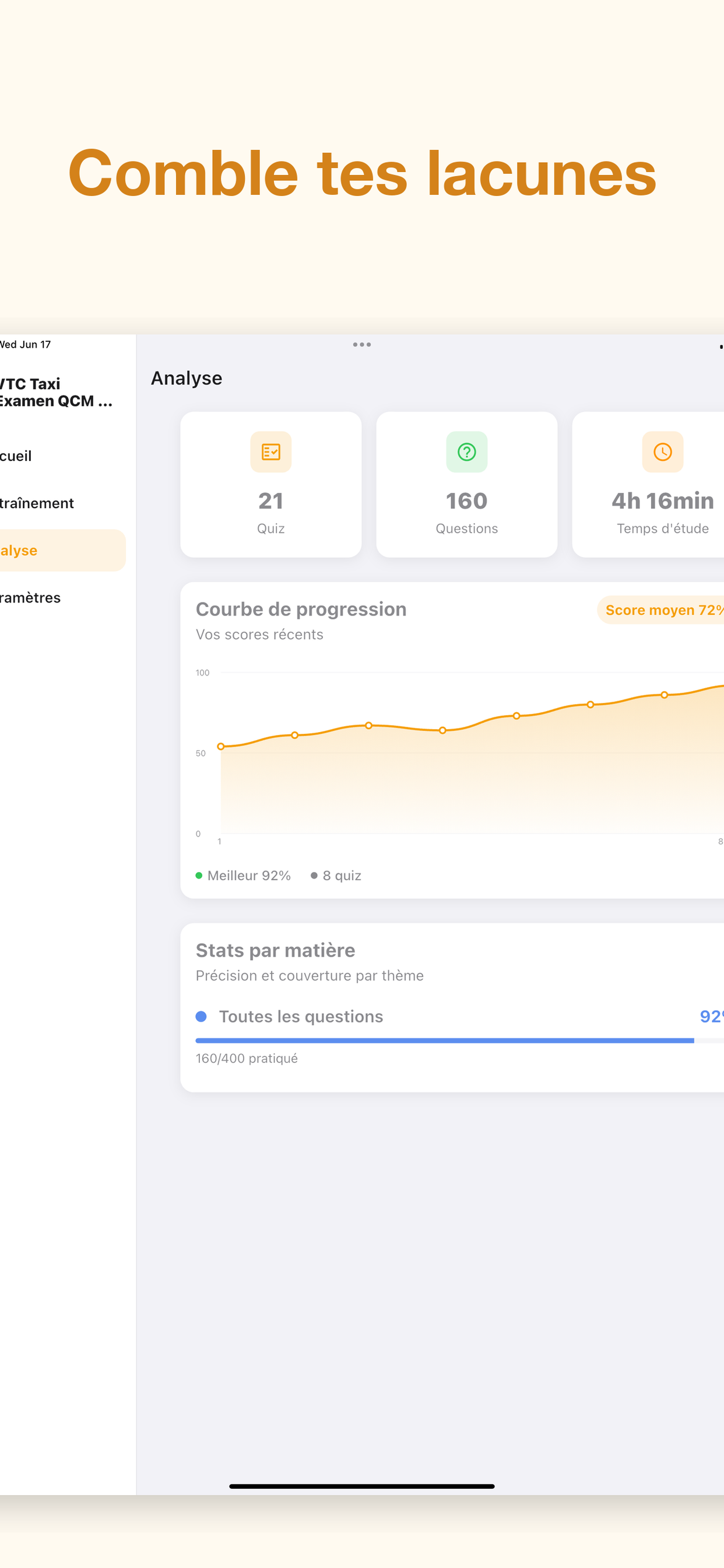Click the green question mark icon

coord(467,452)
